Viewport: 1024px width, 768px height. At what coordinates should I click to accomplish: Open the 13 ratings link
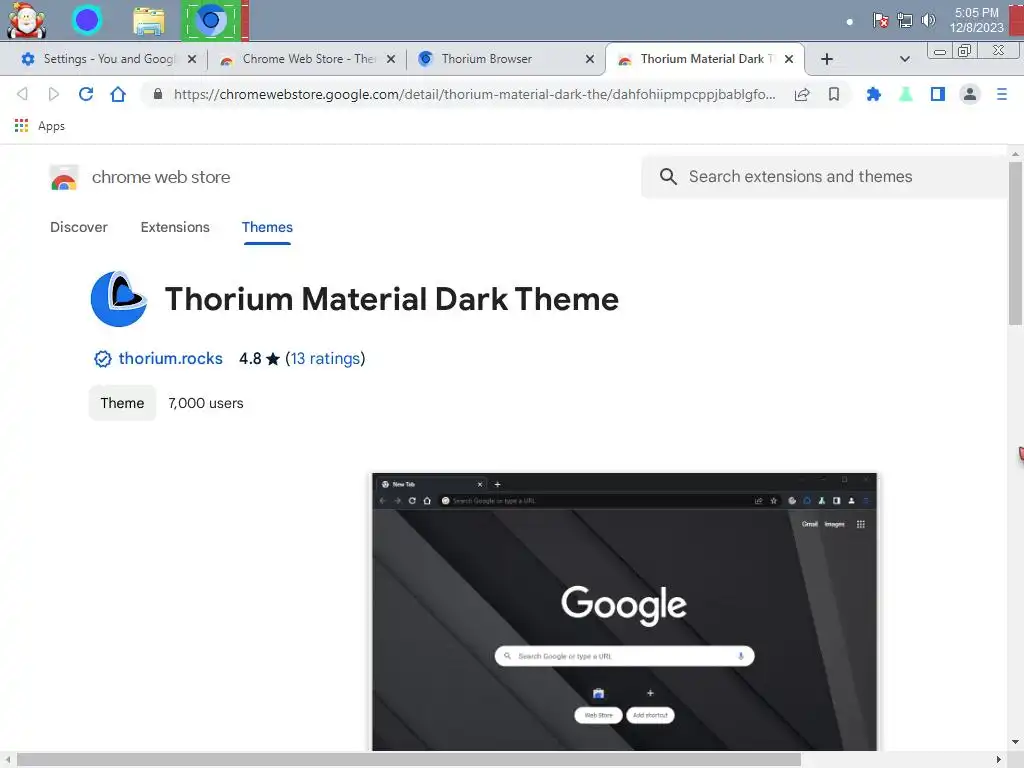[325, 359]
